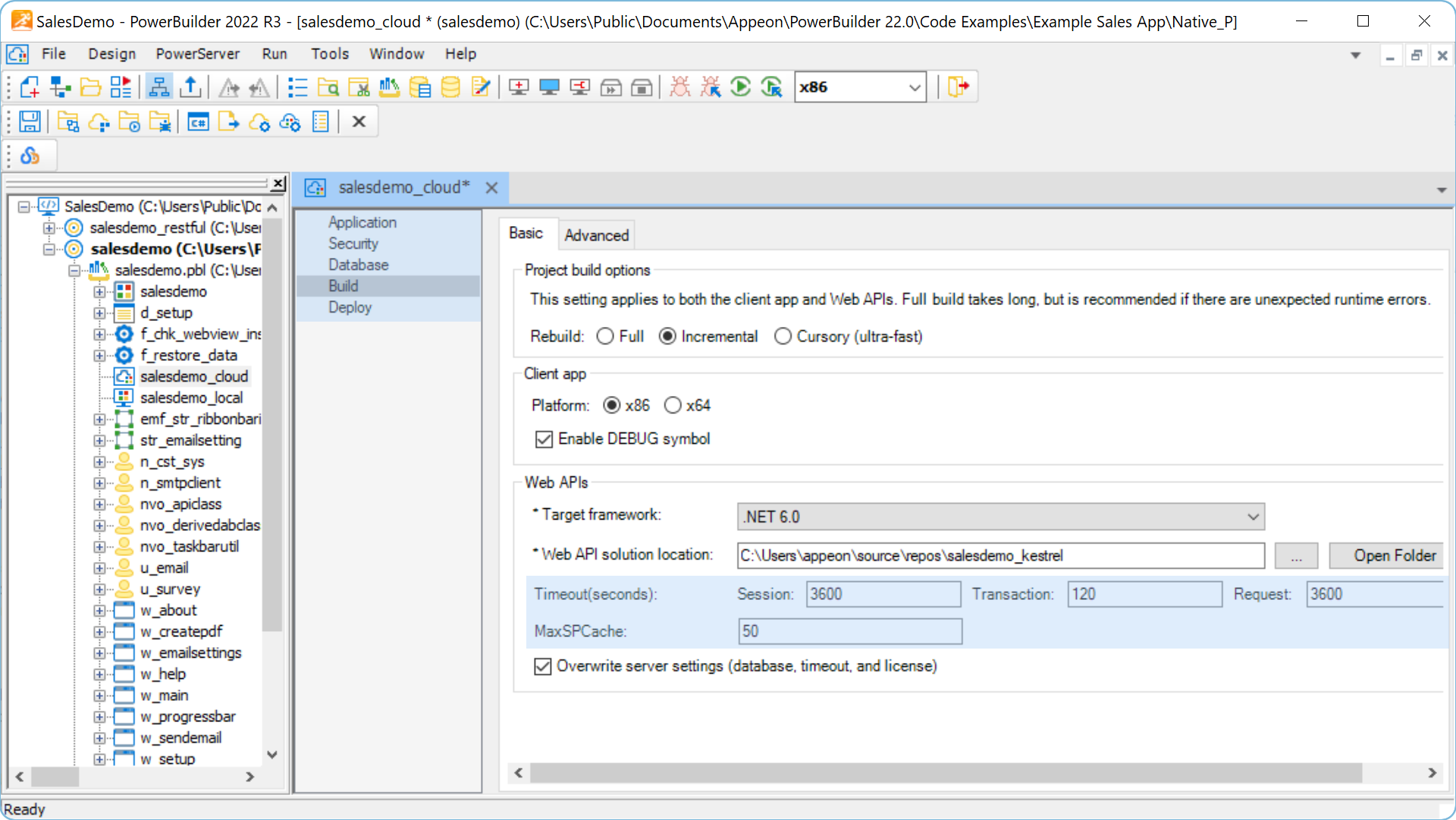Switch to the Advanced tab

pos(596,235)
